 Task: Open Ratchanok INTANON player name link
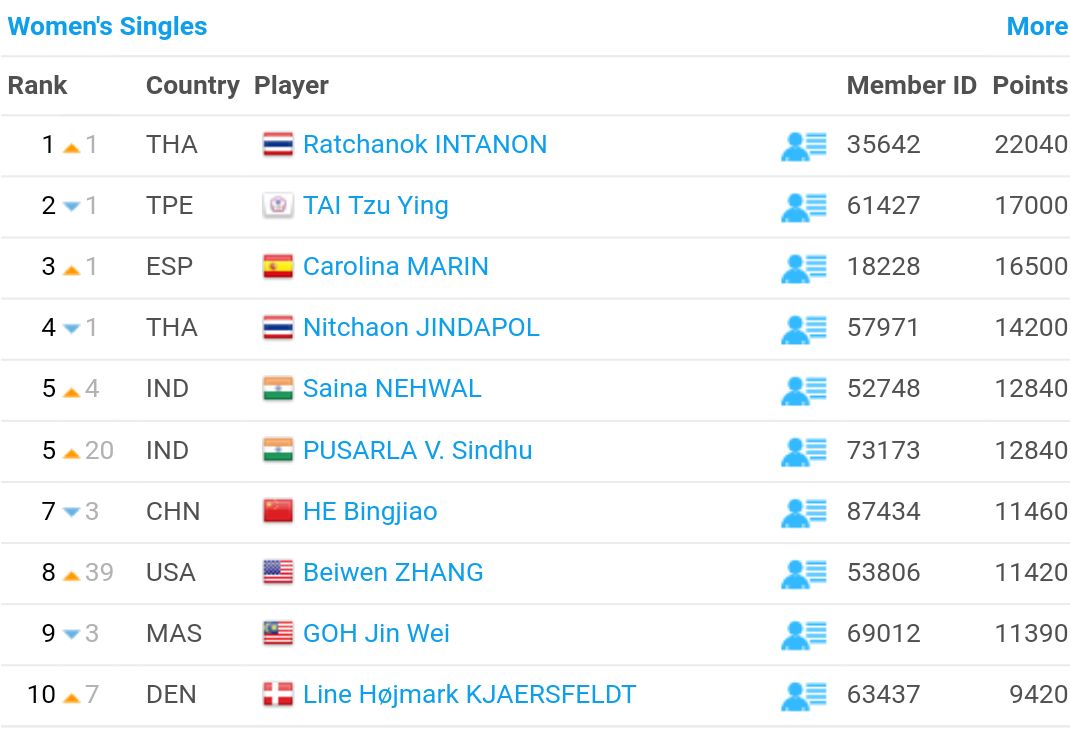pos(424,145)
